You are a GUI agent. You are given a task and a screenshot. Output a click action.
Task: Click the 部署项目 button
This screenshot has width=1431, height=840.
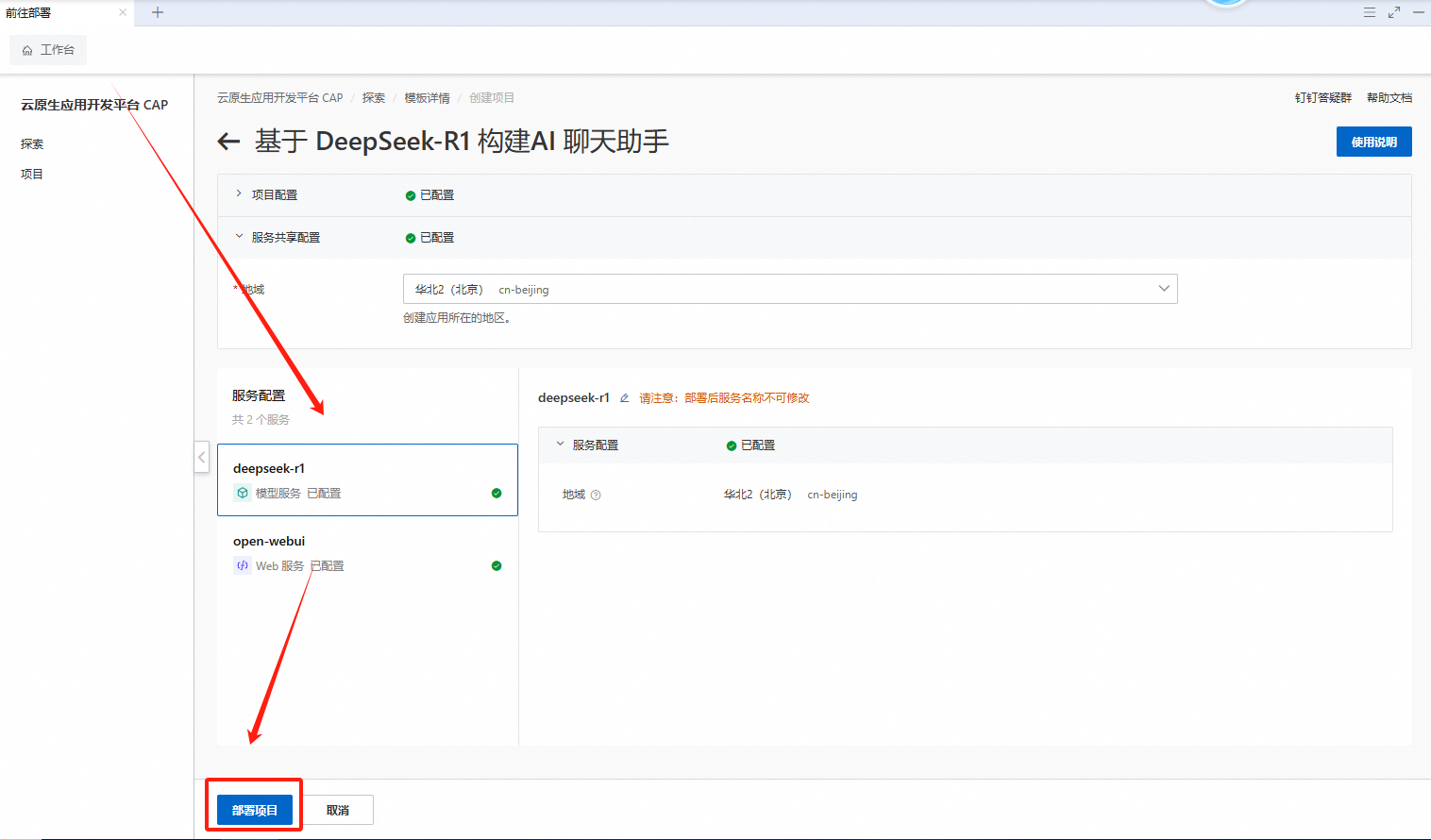(255, 810)
